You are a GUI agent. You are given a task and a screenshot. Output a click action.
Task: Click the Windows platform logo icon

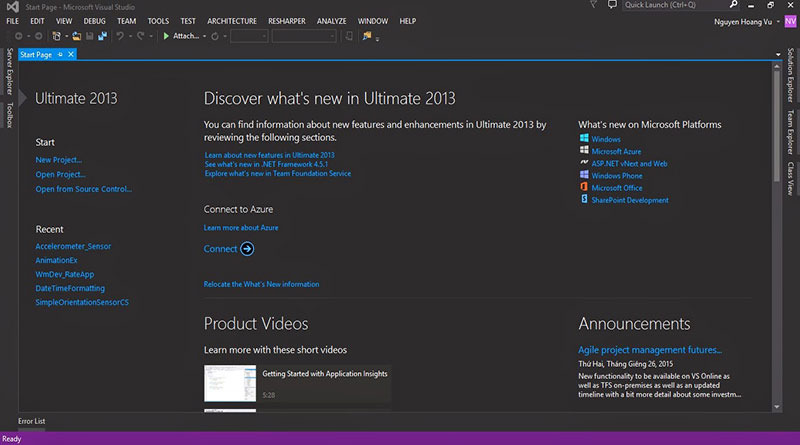pos(584,138)
